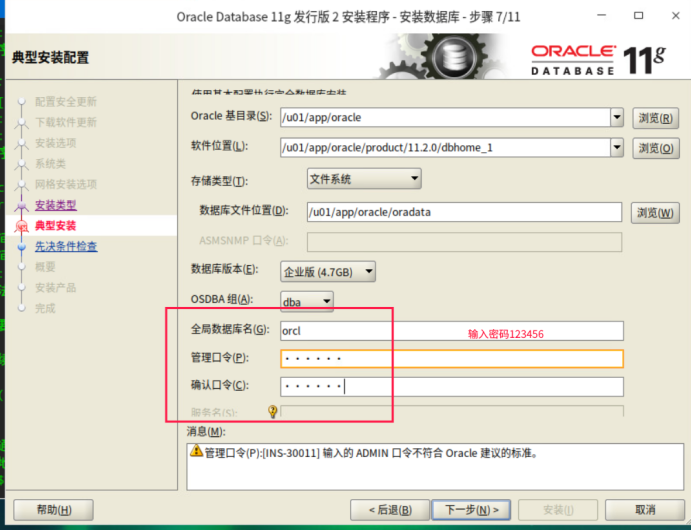691x531 pixels.
Task: Expand the 软件位置 dropdown arrow
Action: (x=617, y=147)
